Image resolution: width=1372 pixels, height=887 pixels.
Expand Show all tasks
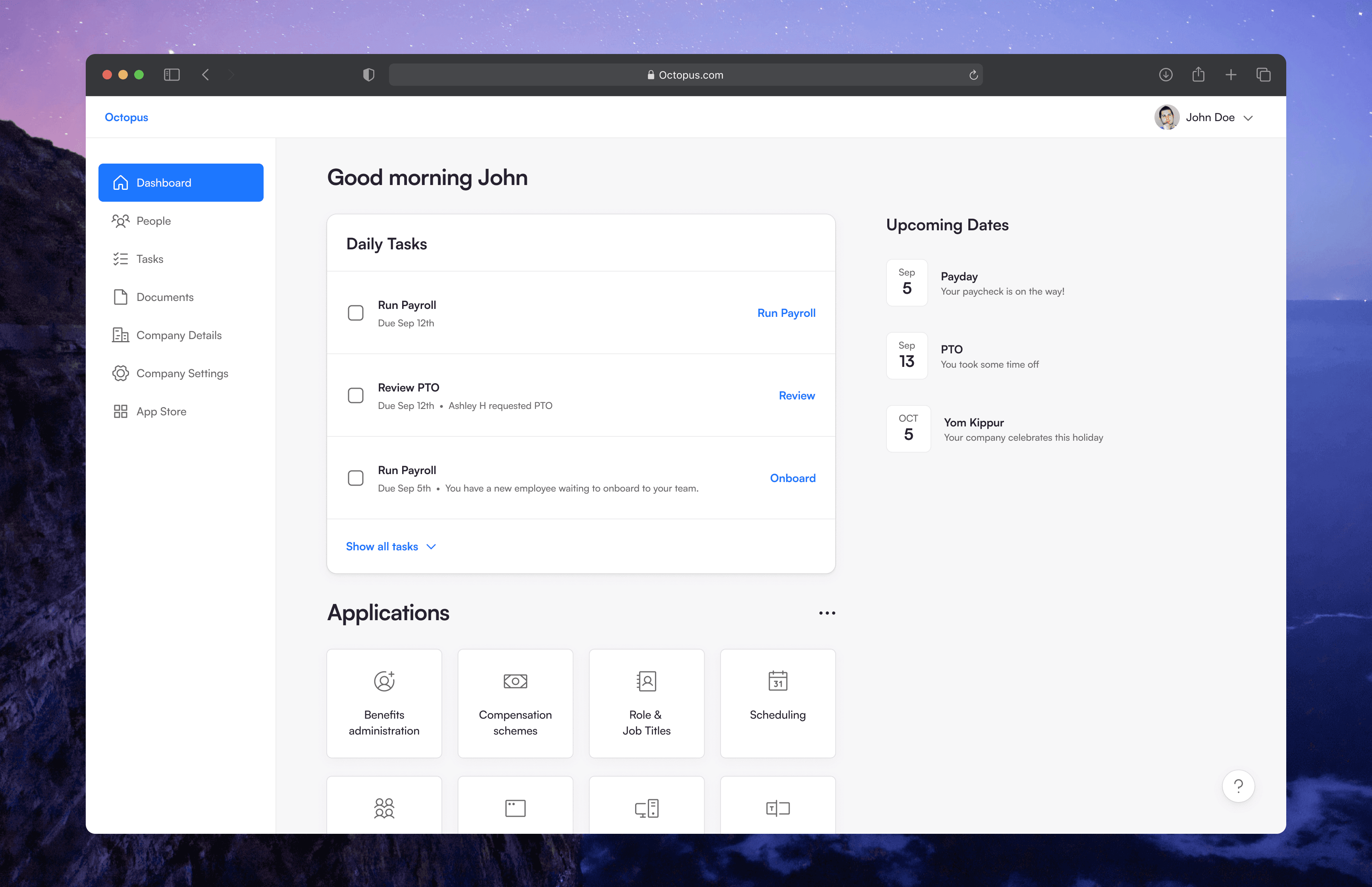point(391,547)
